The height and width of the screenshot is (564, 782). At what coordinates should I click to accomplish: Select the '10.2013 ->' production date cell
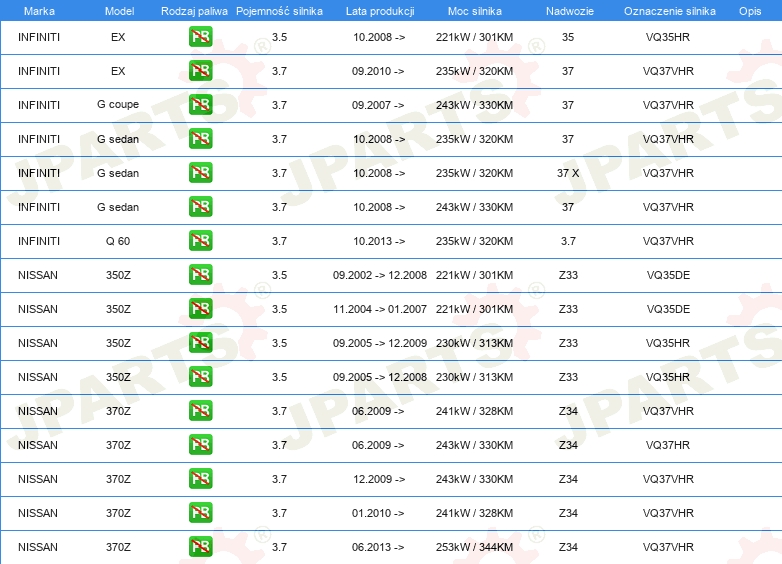379,241
